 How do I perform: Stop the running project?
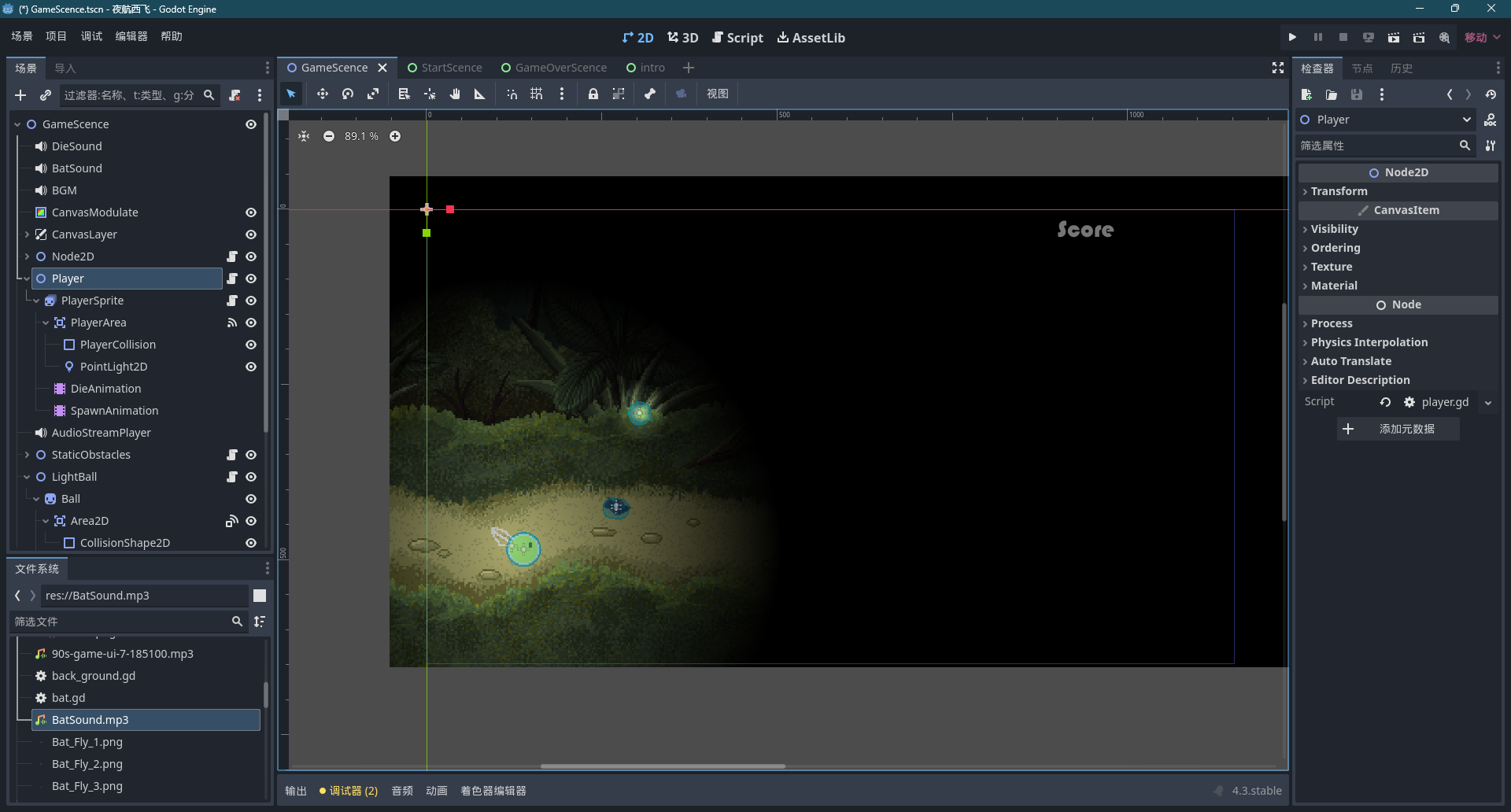[x=1343, y=37]
